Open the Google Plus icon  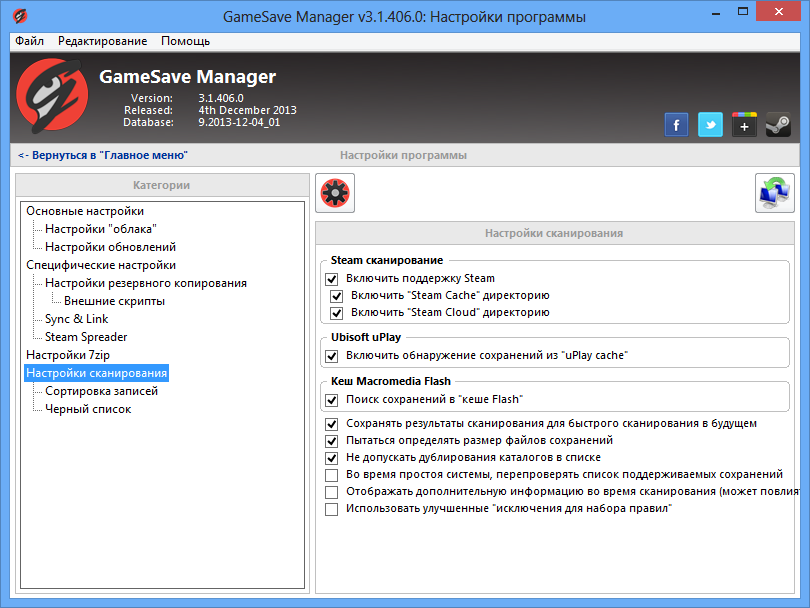744,124
